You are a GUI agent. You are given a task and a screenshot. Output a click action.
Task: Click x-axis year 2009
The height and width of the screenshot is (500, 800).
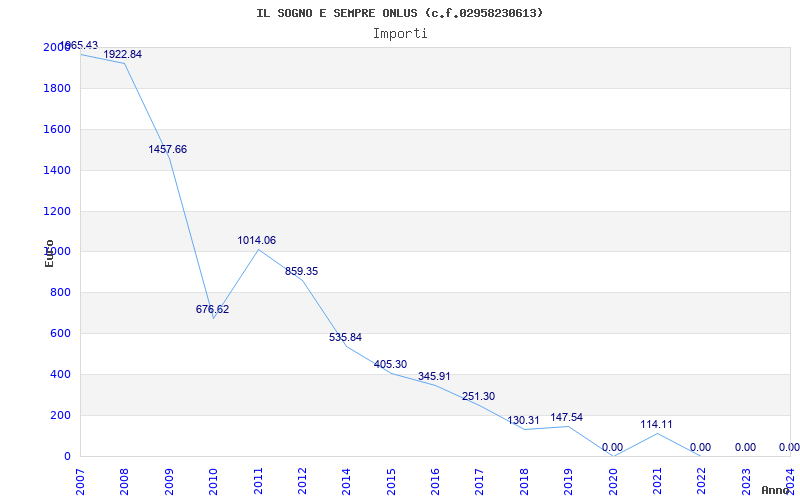click(169, 482)
